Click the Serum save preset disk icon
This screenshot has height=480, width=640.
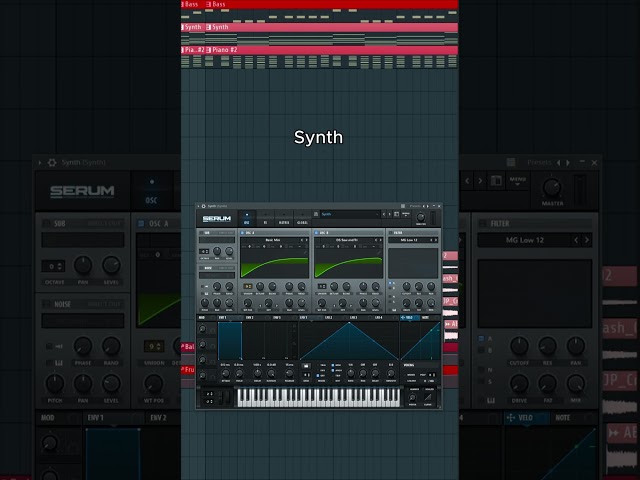316,214
